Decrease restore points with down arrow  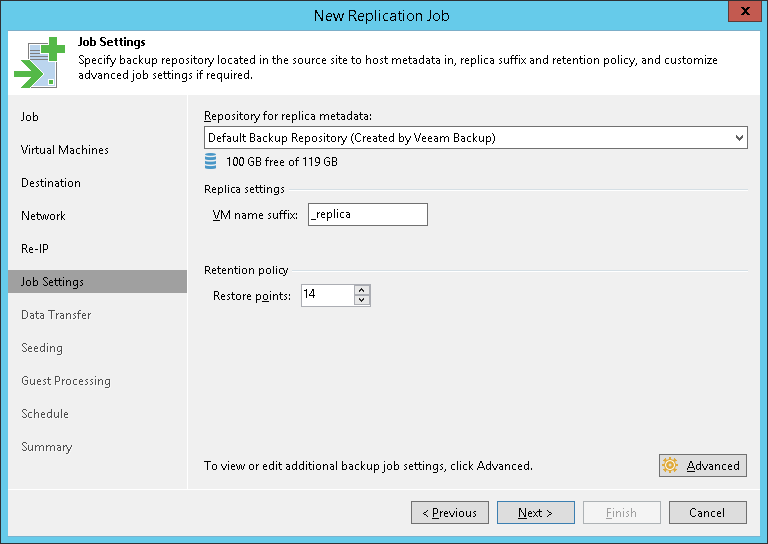[x=362, y=300]
